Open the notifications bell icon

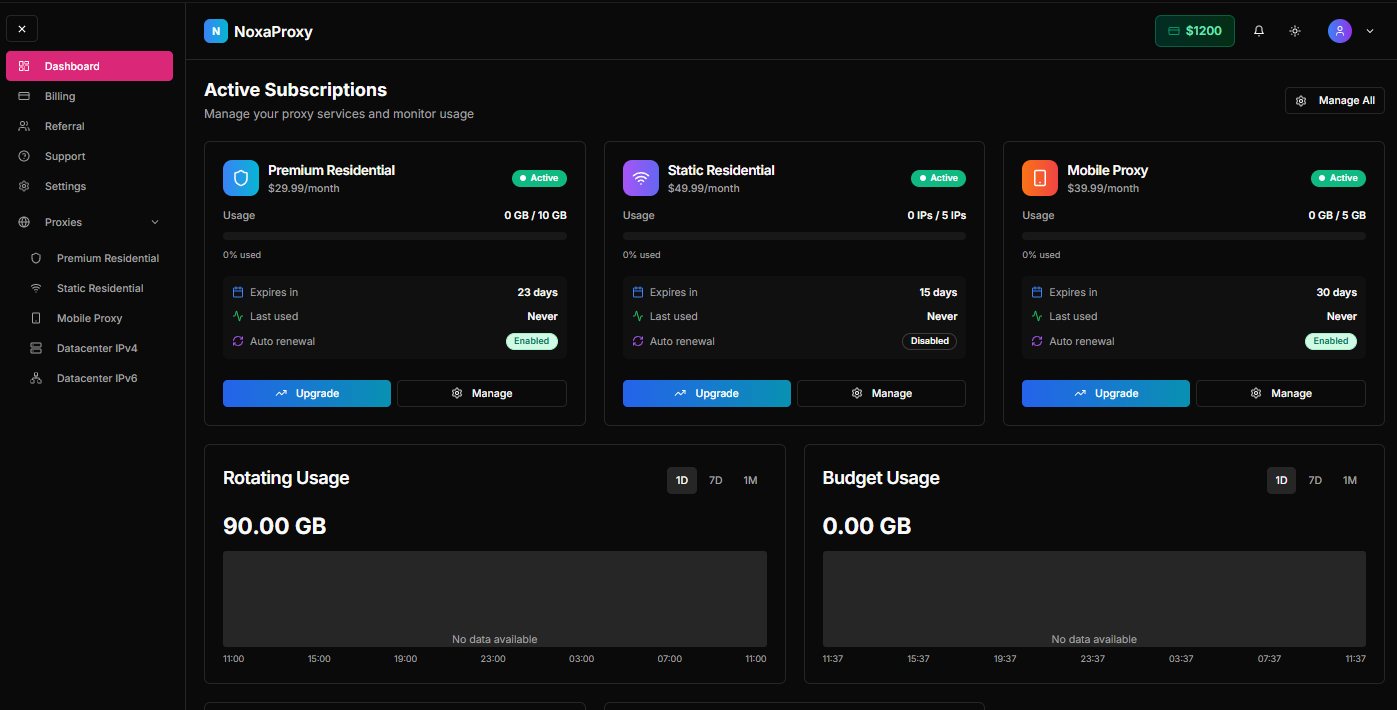pyautogui.click(x=1259, y=31)
